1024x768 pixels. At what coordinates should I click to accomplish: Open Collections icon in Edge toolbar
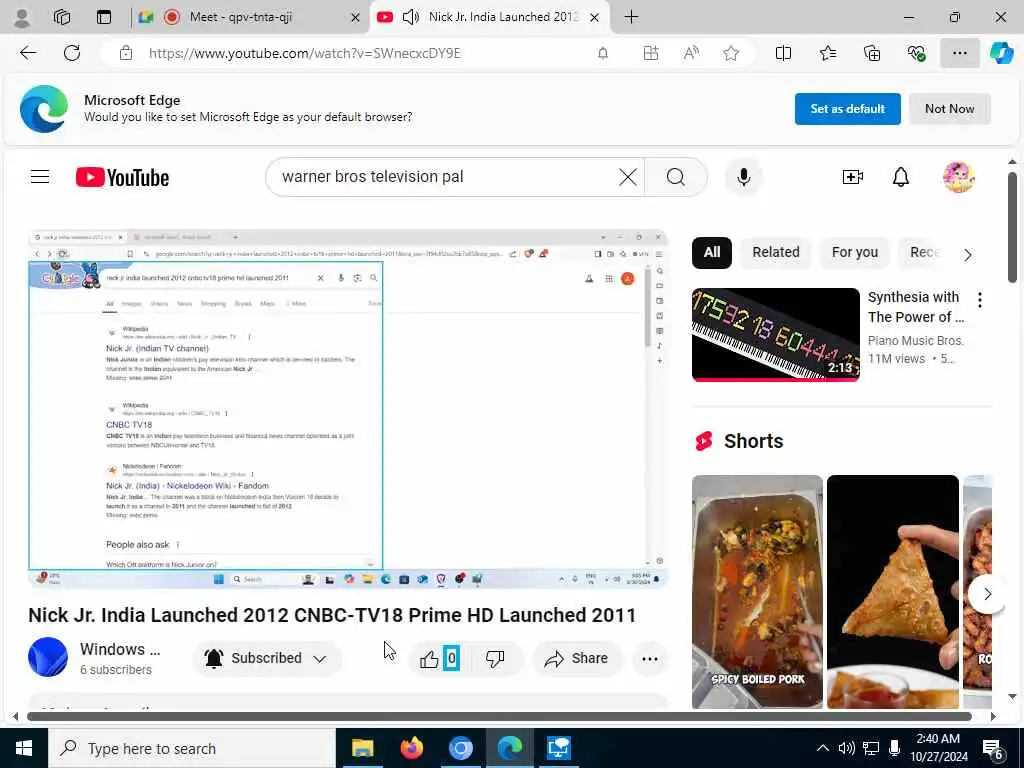pos(872,53)
